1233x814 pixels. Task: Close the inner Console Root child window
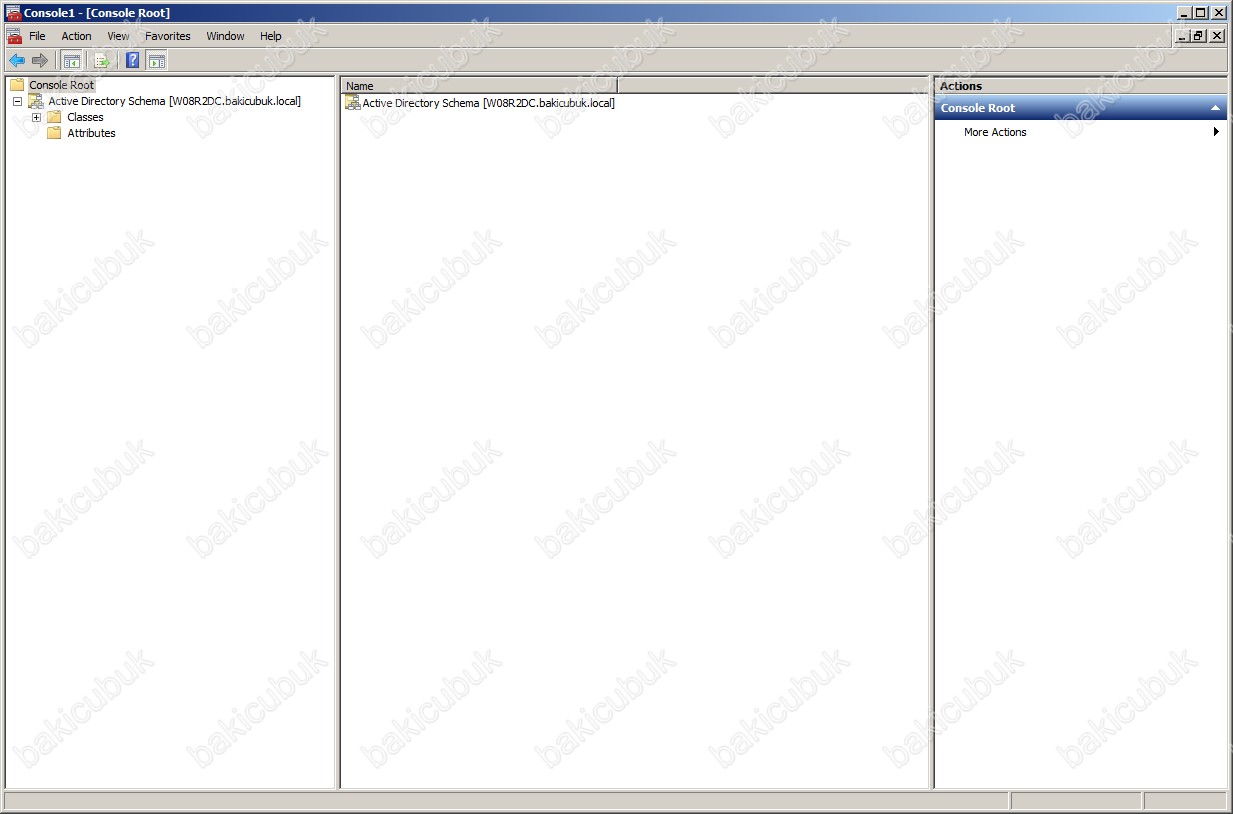tap(1217, 36)
